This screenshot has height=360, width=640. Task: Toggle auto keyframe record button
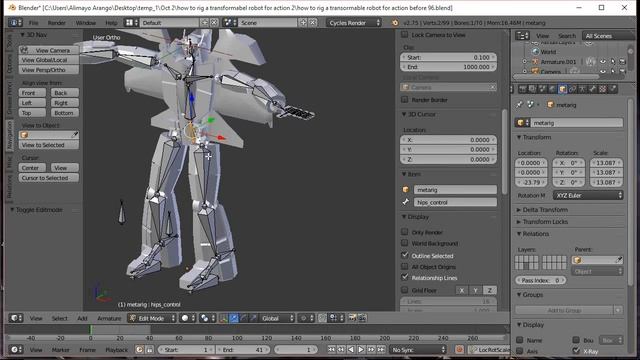(x=459, y=350)
